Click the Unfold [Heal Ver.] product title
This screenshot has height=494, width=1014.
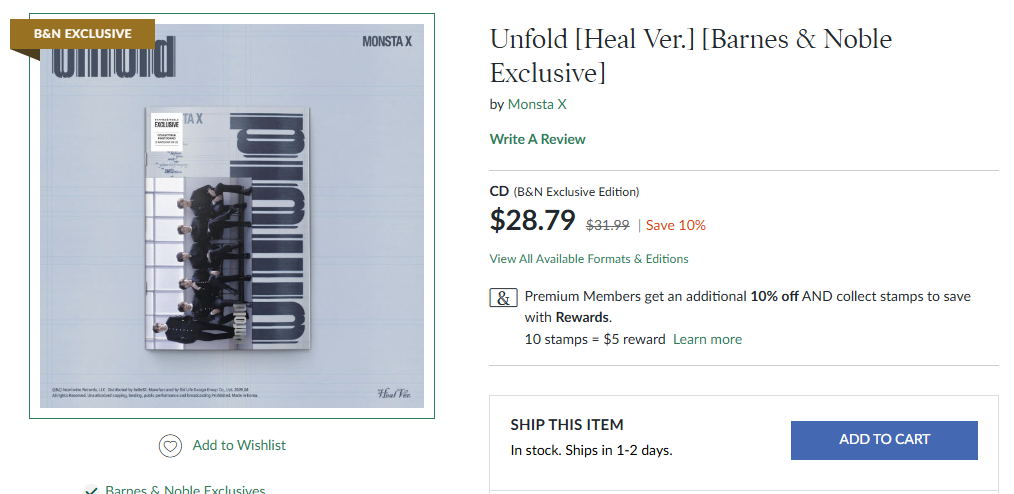click(690, 56)
